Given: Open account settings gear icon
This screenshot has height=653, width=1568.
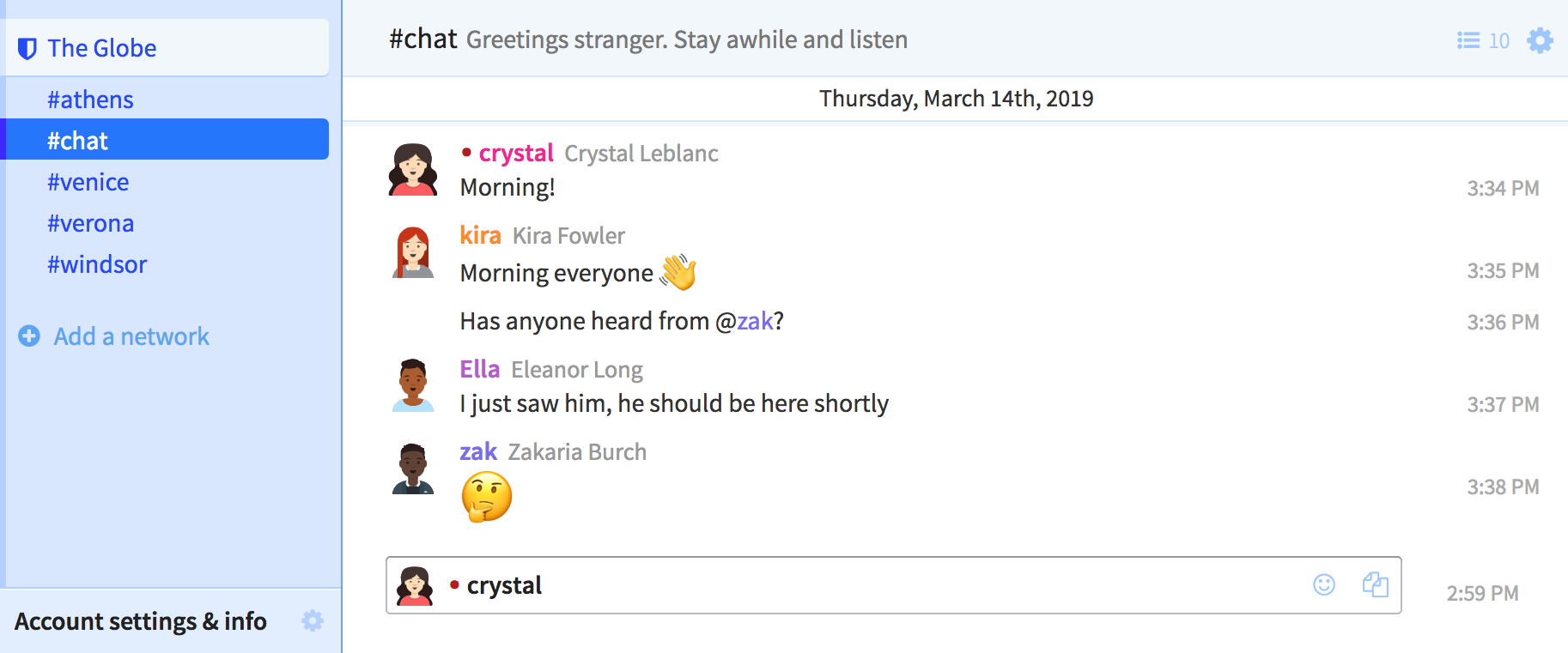Looking at the screenshot, I should (x=313, y=620).
